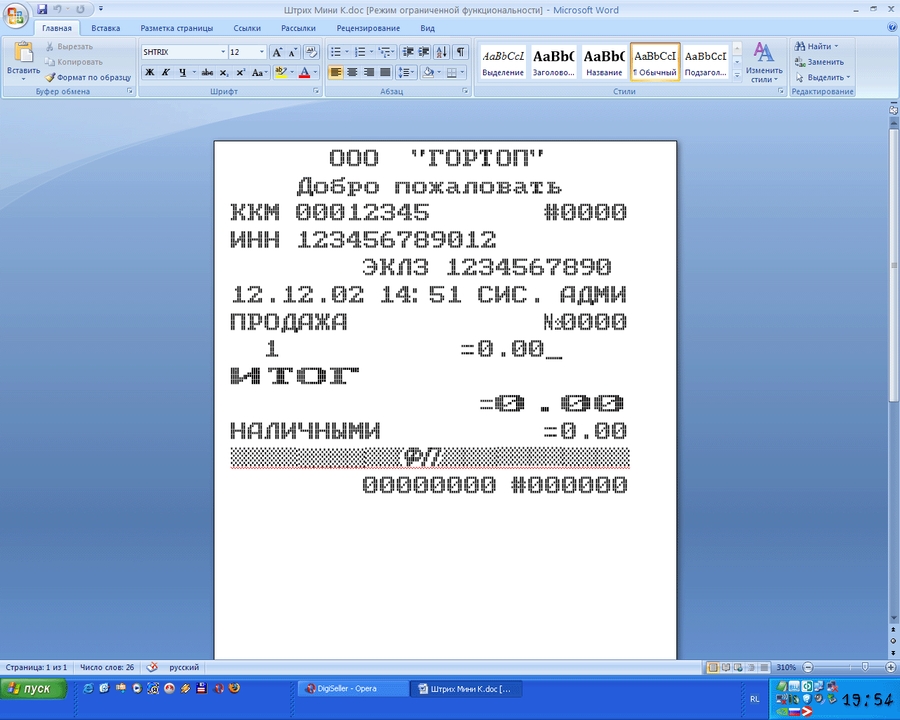
Task: Click the Office button logo
Action: pos(17,16)
